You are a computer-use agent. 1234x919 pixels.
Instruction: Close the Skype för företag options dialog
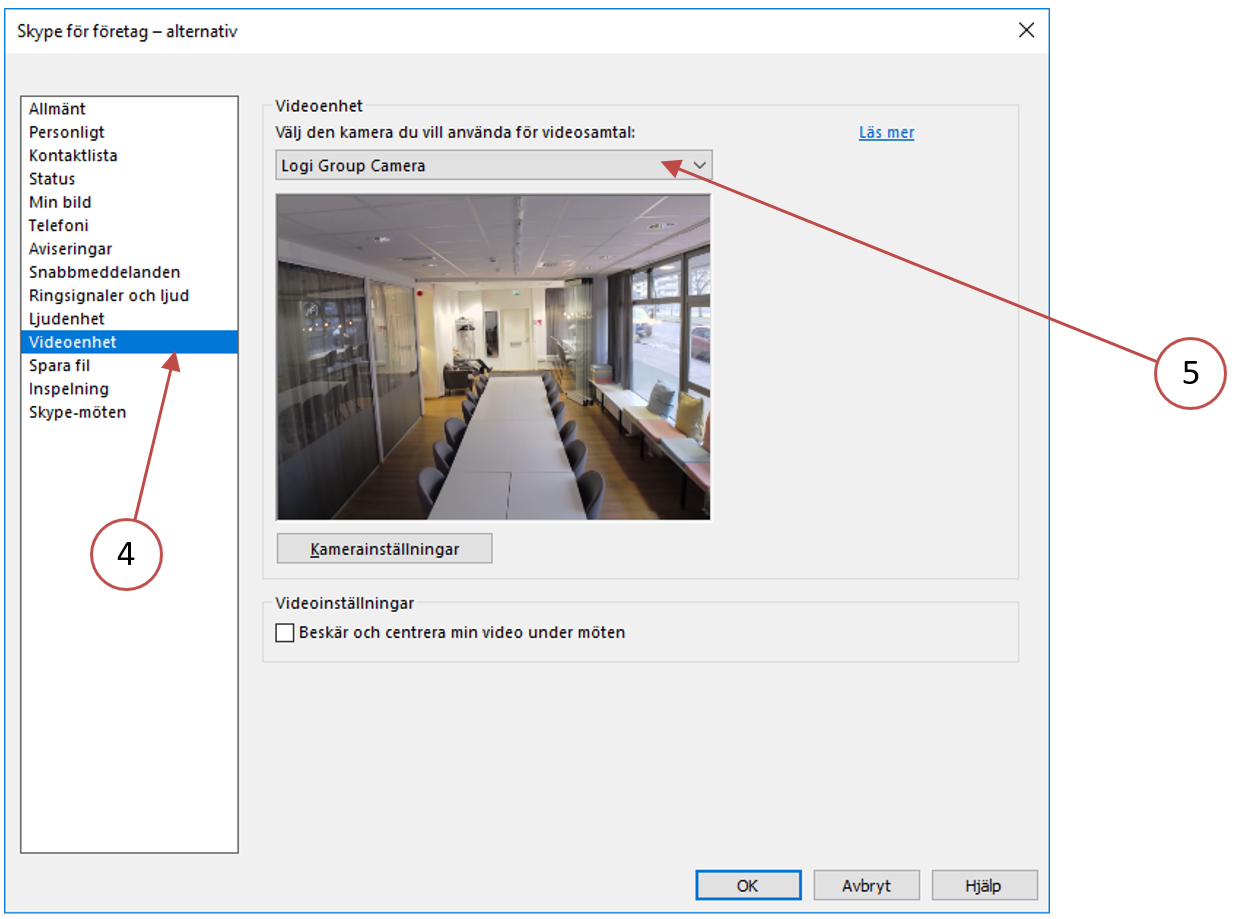tap(1025, 30)
